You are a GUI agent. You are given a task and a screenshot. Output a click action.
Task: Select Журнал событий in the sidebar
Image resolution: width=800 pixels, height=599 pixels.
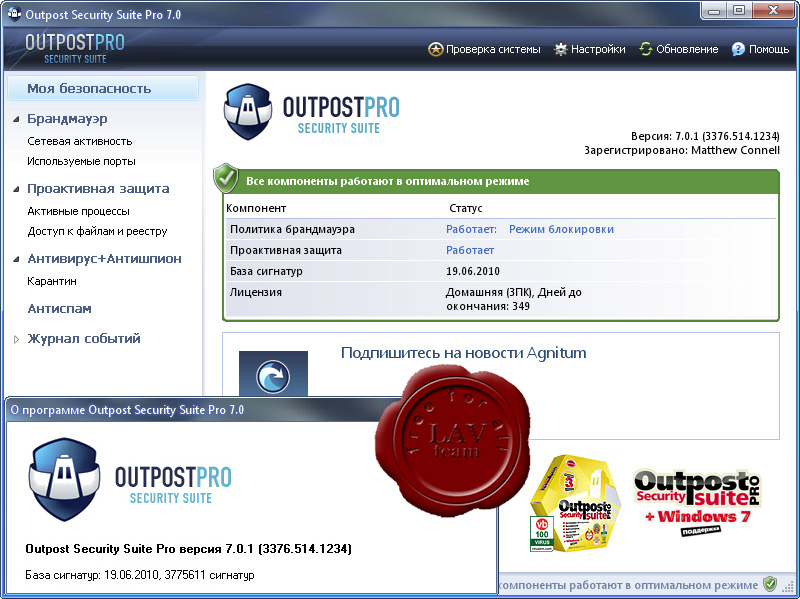84,339
